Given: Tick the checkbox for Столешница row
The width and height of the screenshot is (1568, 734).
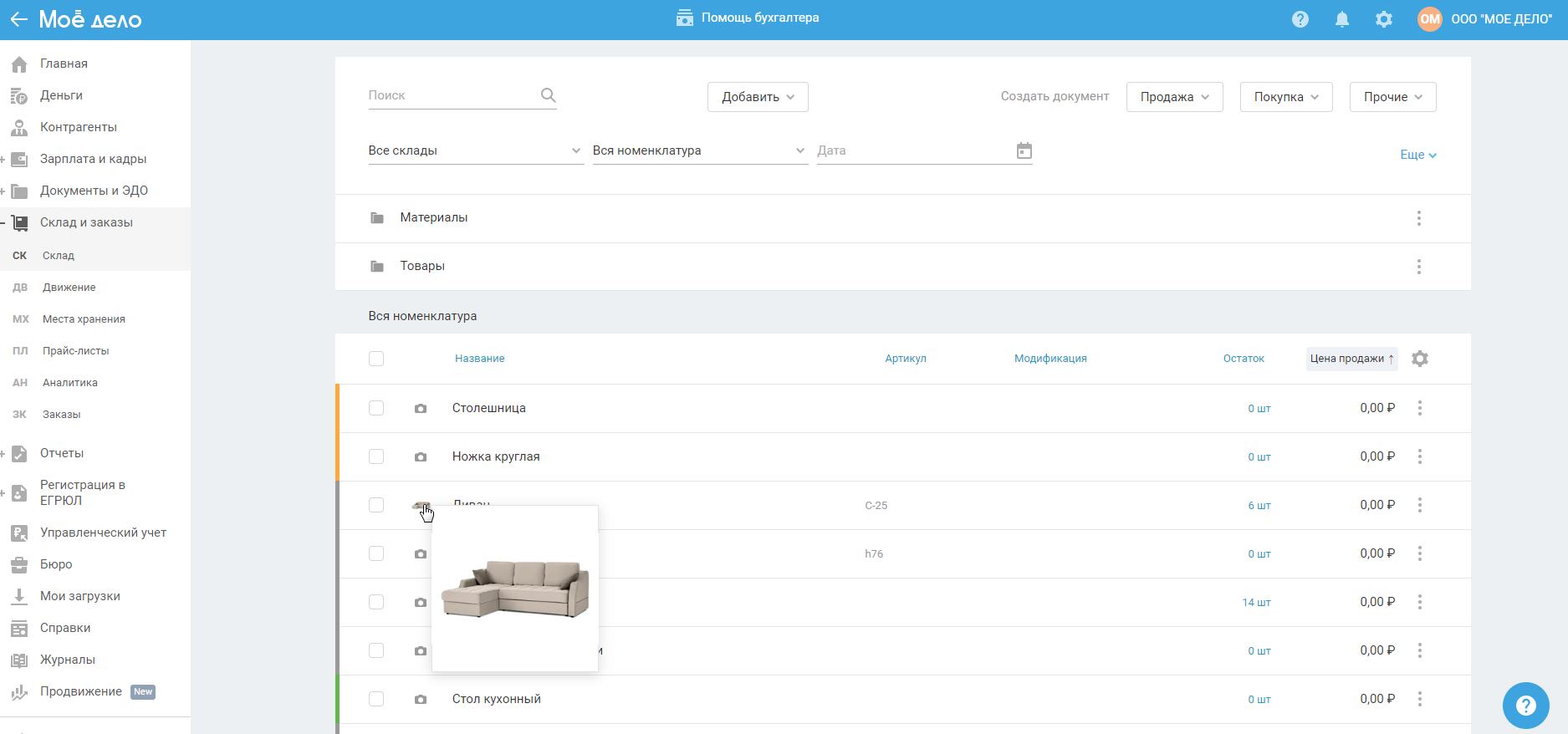Looking at the screenshot, I should point(376,408).
